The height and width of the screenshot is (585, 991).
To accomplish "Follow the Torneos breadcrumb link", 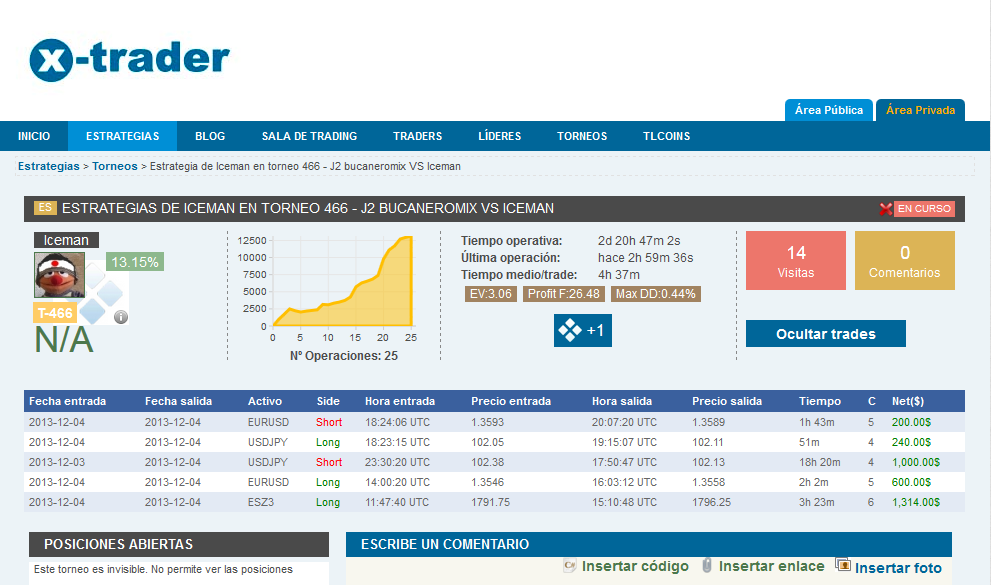I will click(114, 166).
